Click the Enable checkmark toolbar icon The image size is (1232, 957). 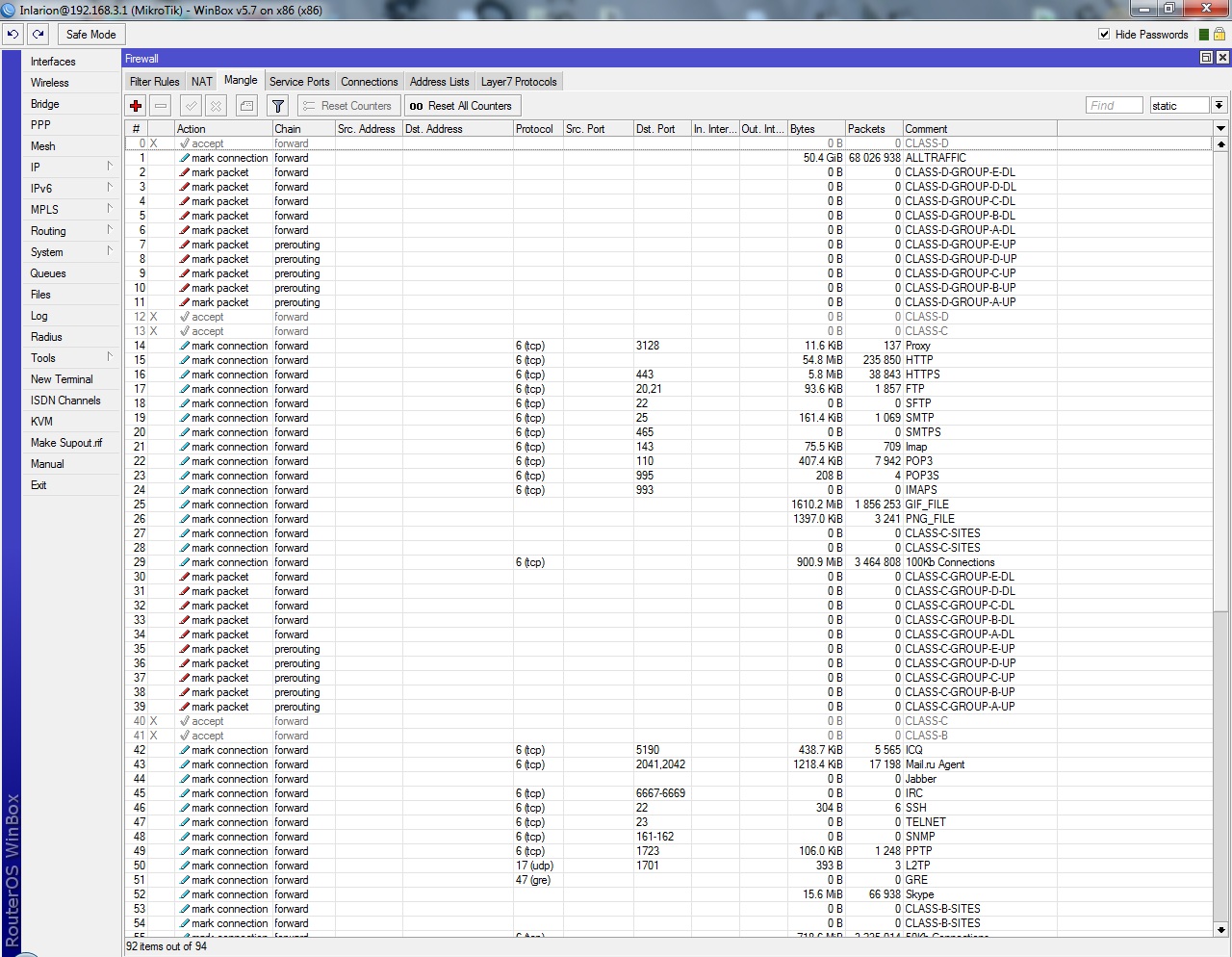pyautogui.click(x=192, y=106)
